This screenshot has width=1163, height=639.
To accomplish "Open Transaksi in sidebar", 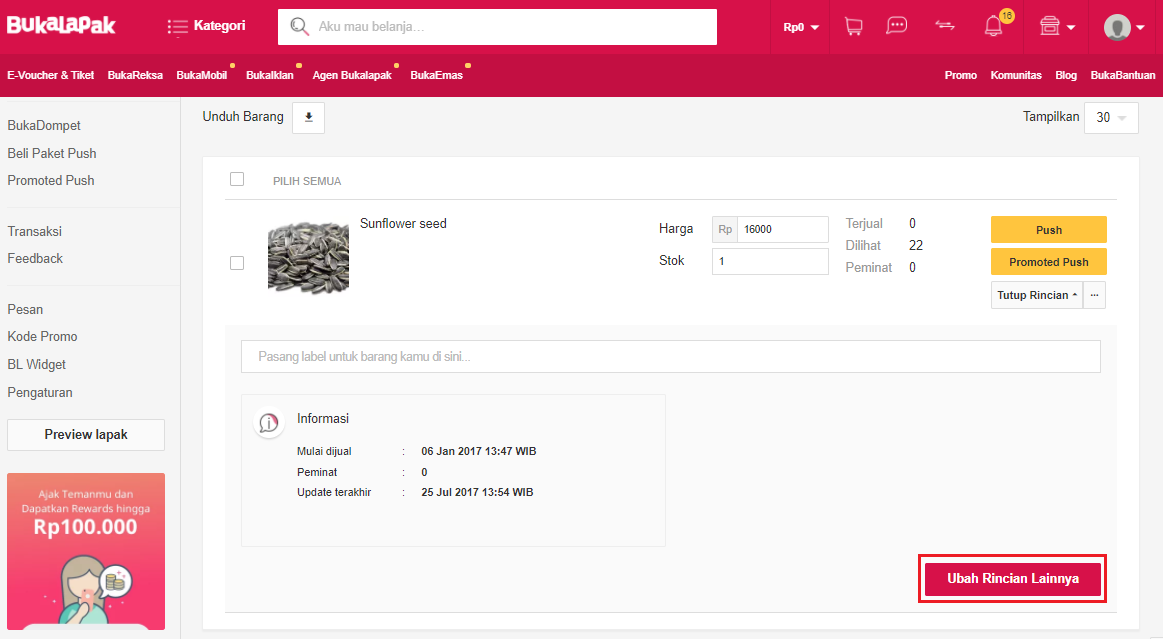I will pyautogui.click(x=34, y=231).
